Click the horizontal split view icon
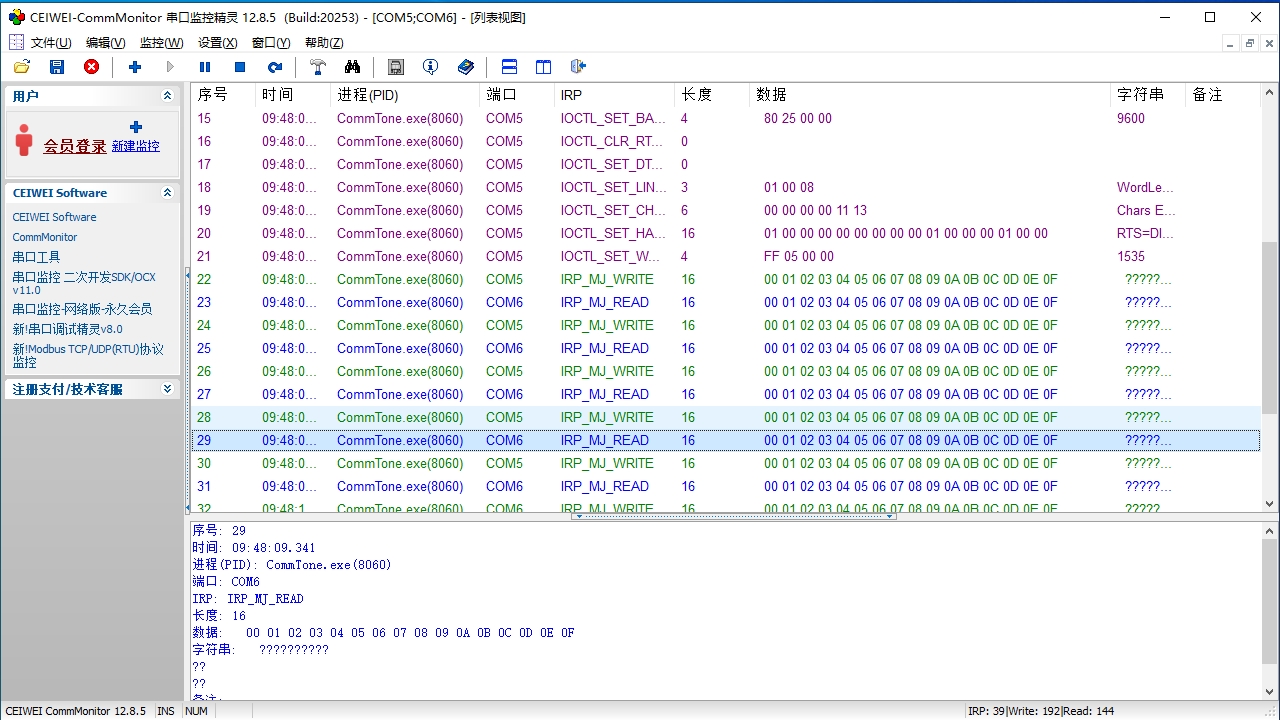 pyautogui.click(x=509, y=67)
